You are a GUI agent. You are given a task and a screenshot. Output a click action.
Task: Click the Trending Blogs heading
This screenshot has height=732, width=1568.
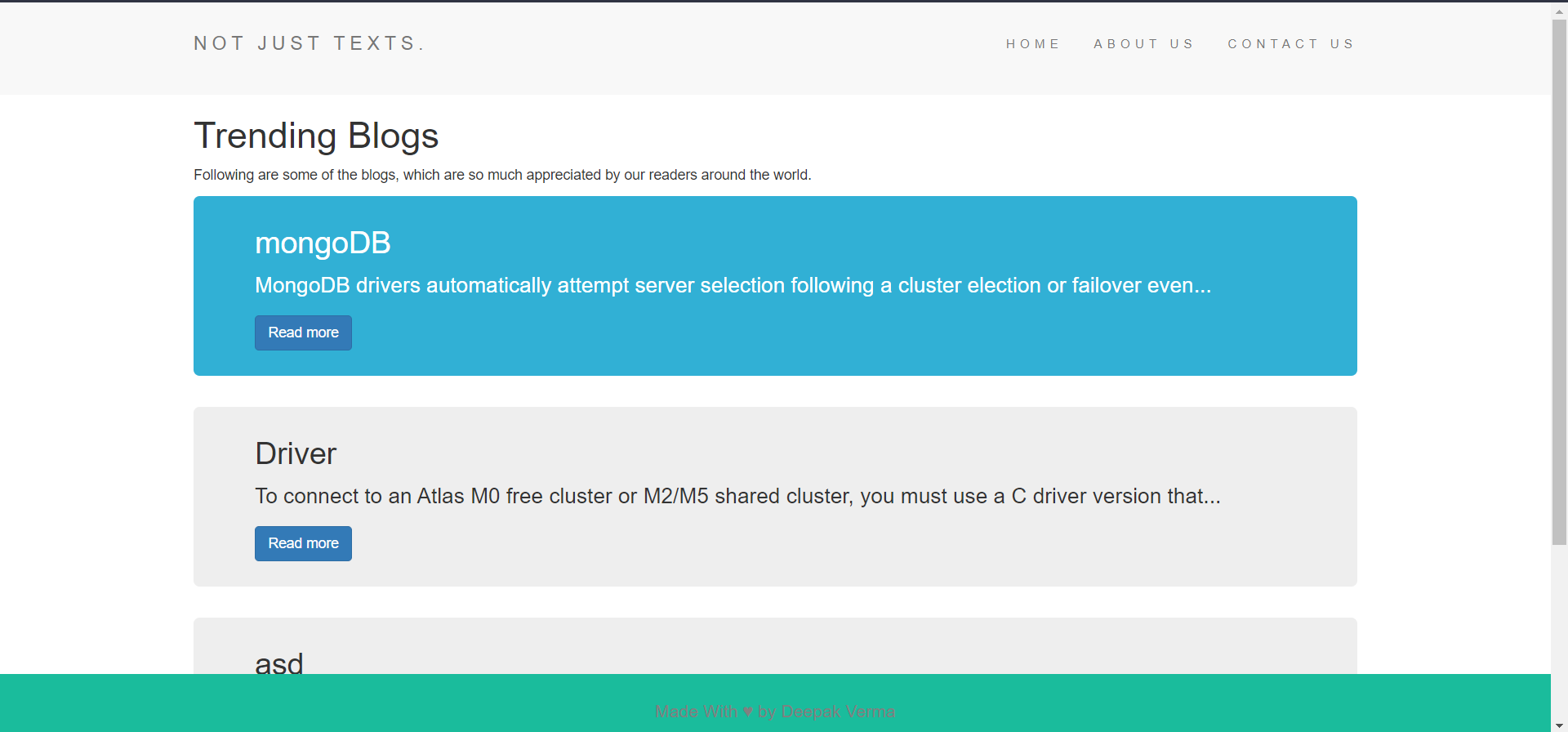(x=316, y=136)
